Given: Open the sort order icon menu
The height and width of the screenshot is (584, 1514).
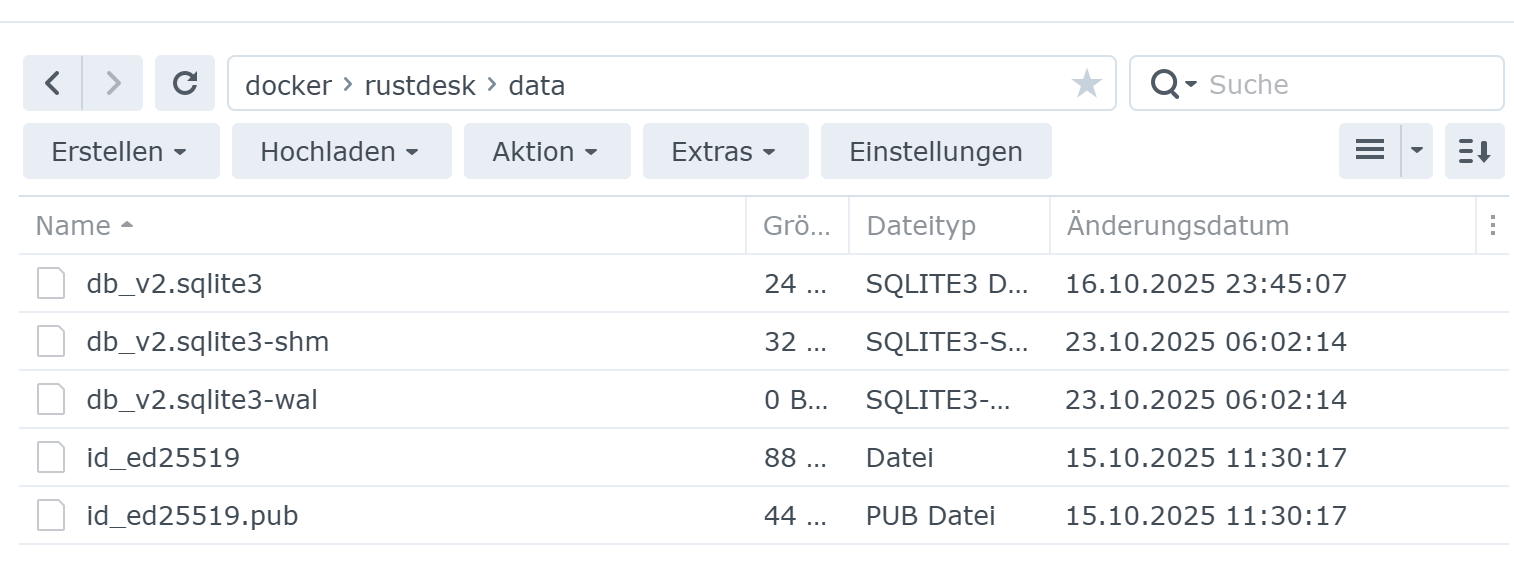Looking at the screenshot, I should (x=1474, y=151).
